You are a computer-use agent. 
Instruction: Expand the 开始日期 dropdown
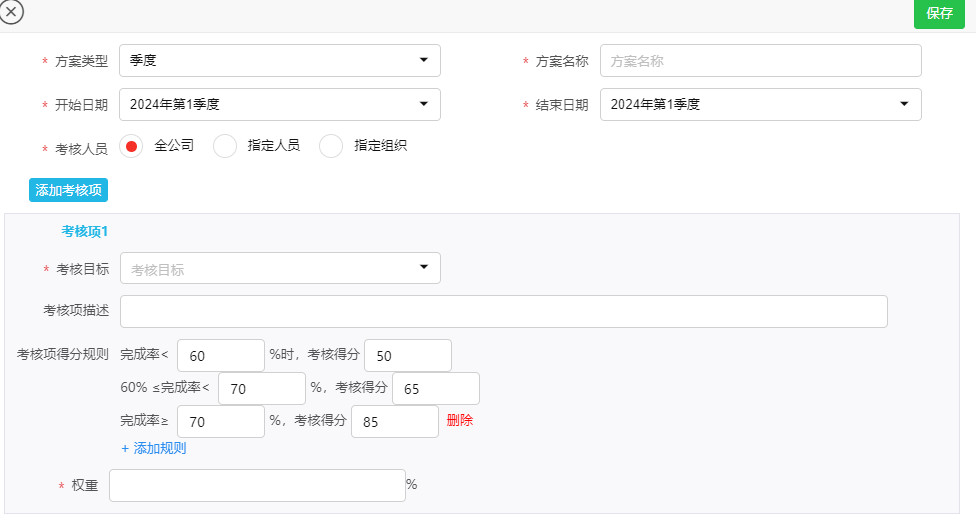tap(279, 104)
